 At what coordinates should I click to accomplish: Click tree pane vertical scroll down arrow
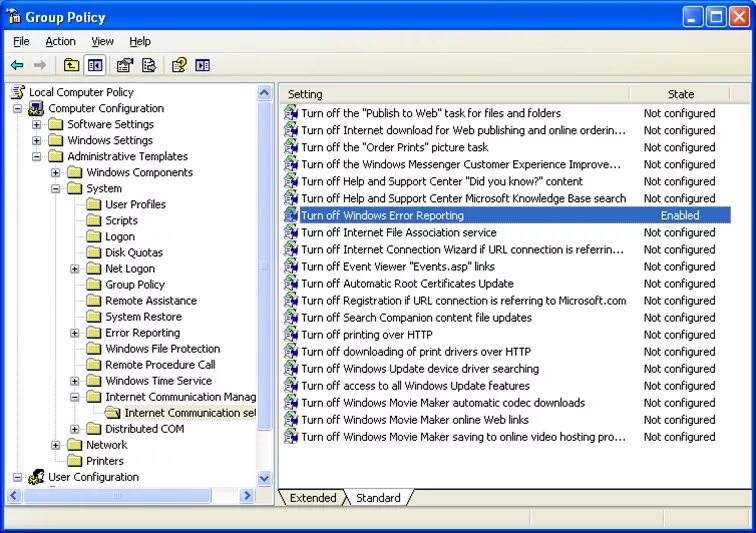pyautogui.click(x=264, y=478)
